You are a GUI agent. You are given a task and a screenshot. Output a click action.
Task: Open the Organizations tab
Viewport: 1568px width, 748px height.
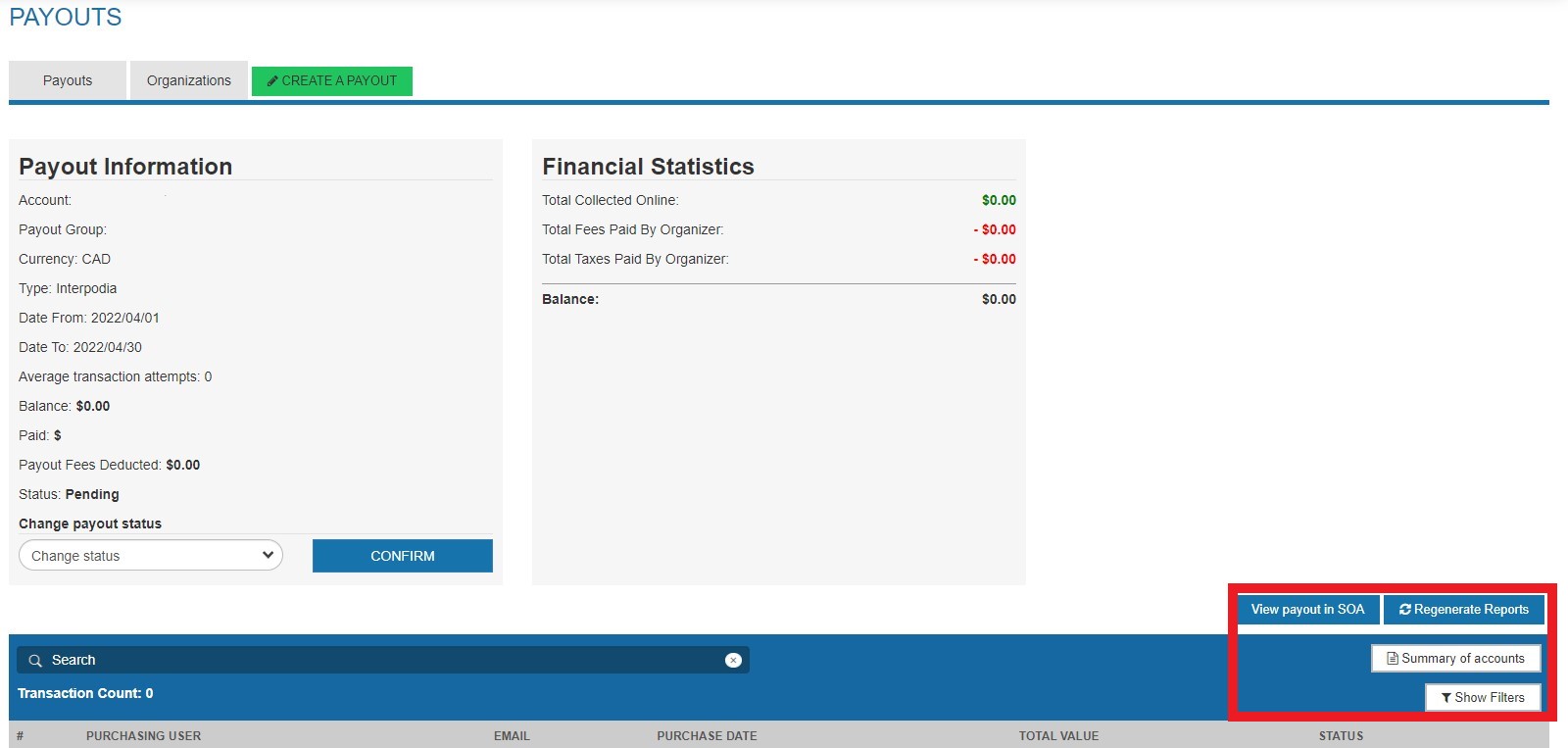188,80
